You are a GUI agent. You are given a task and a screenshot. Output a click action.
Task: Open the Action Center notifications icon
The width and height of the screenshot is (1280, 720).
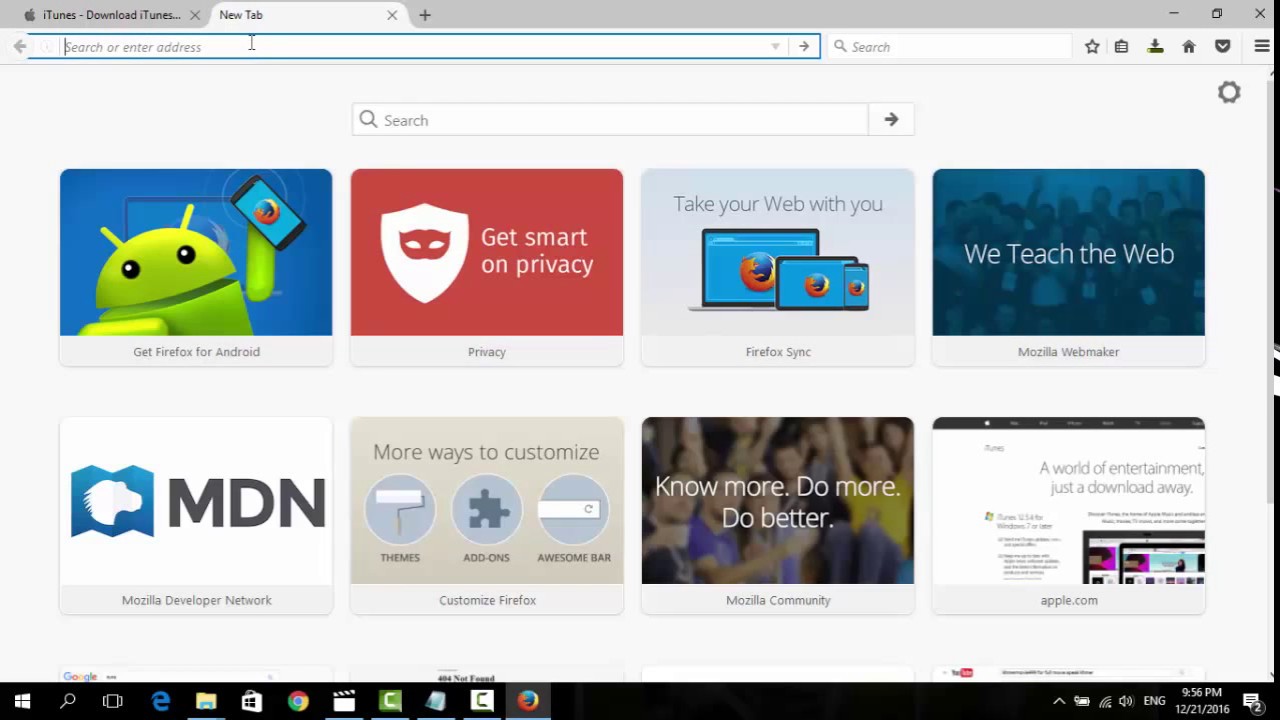click(x=1251, y=701)
